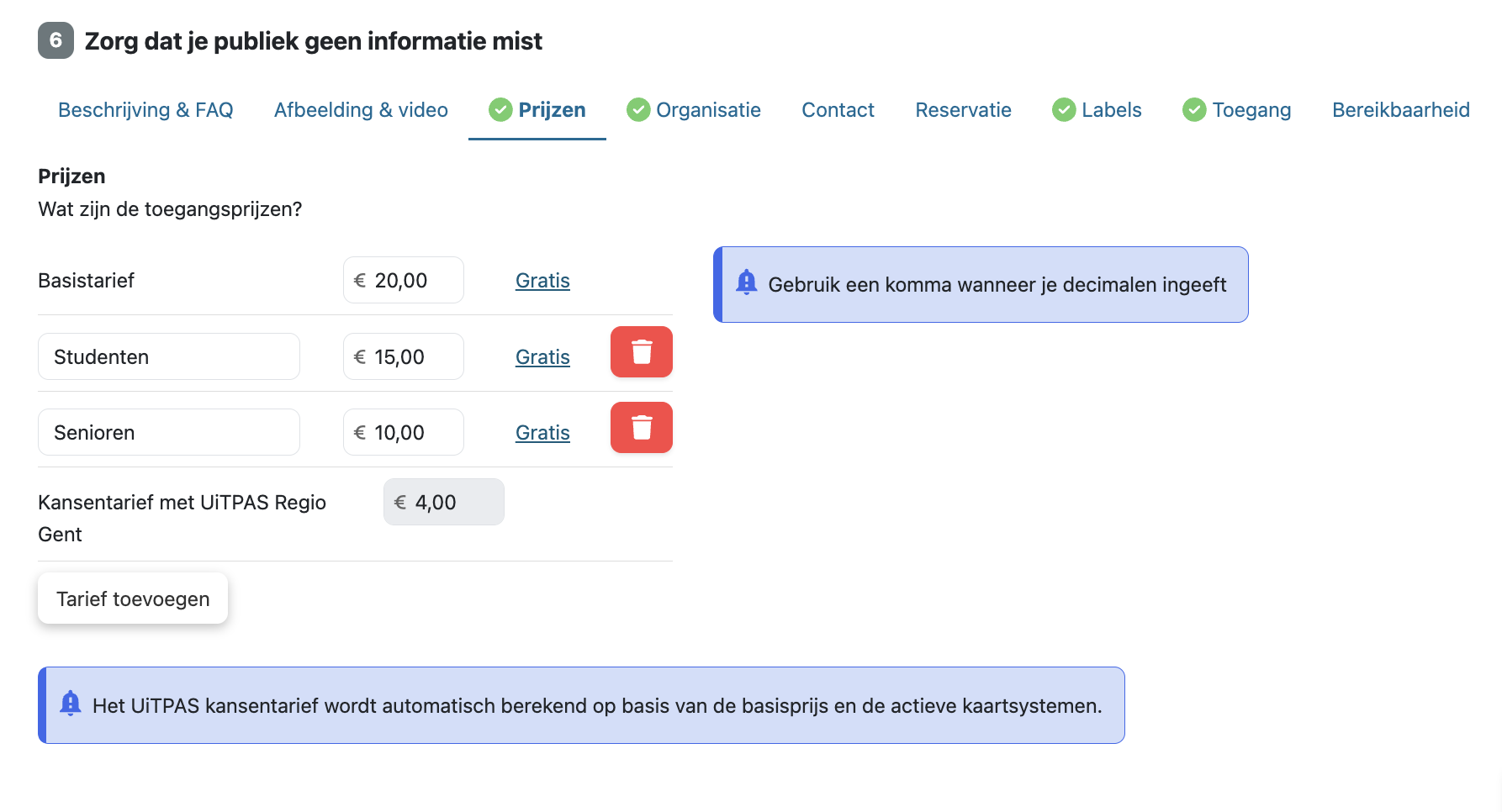The image size is (1502, 812).
Task: Click the green checkmark beside Organisatie
Action: (638, 110)
